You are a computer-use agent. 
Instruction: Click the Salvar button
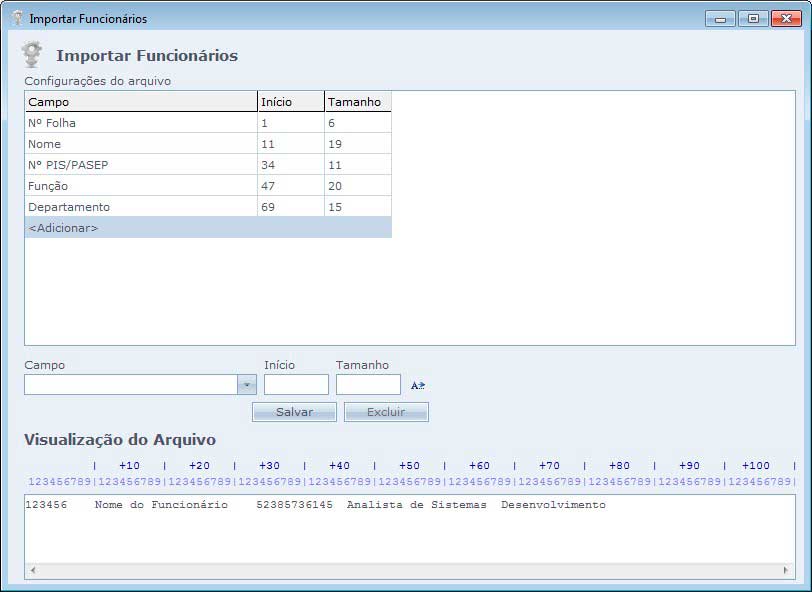coord(294,412)
